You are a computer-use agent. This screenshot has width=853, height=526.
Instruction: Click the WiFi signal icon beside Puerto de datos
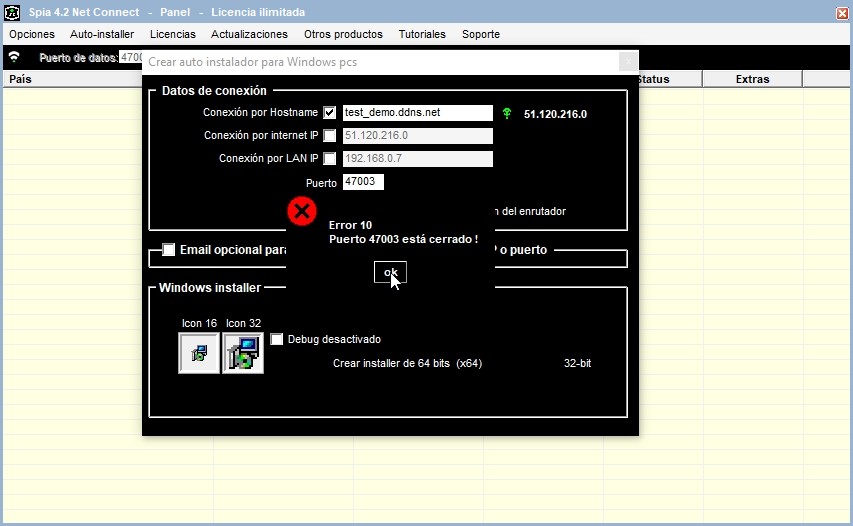14,57
